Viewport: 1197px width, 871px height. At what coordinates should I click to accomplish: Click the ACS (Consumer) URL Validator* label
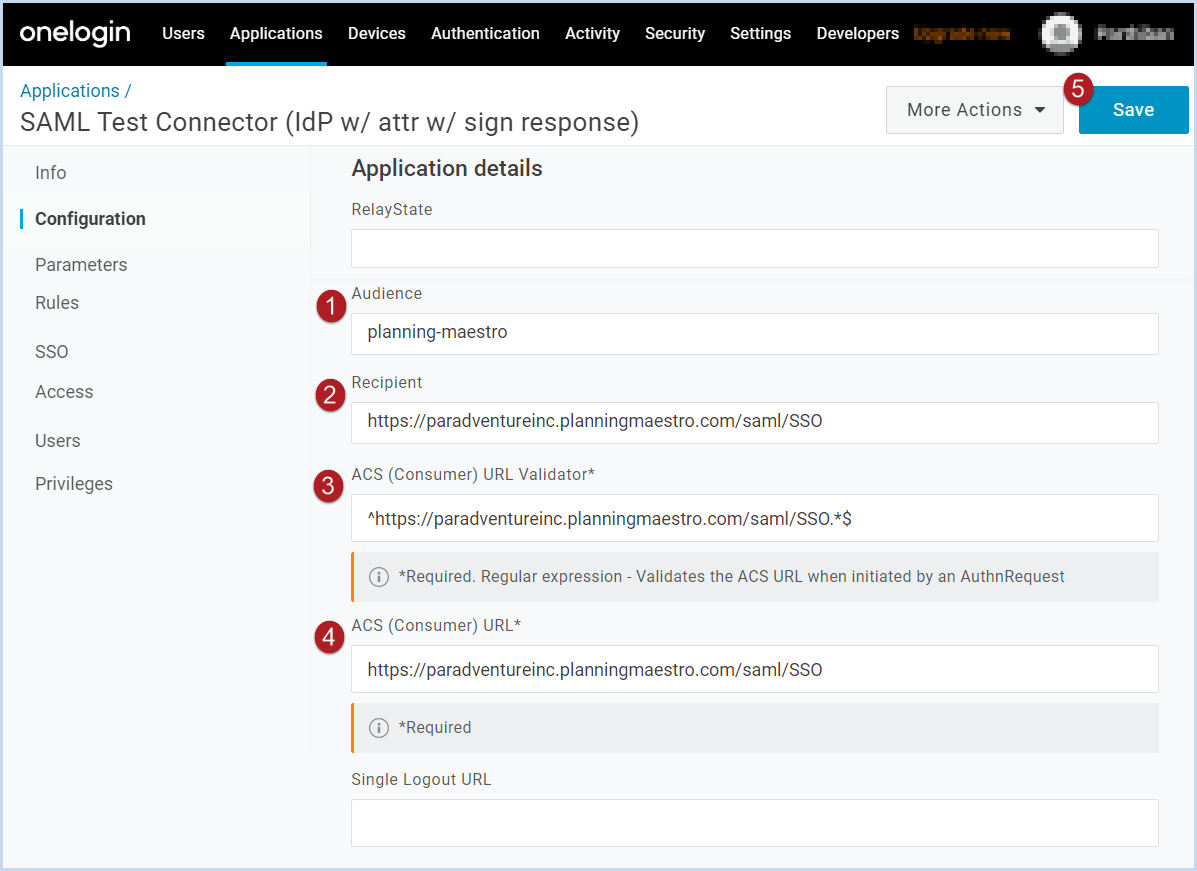pos(473,474)
